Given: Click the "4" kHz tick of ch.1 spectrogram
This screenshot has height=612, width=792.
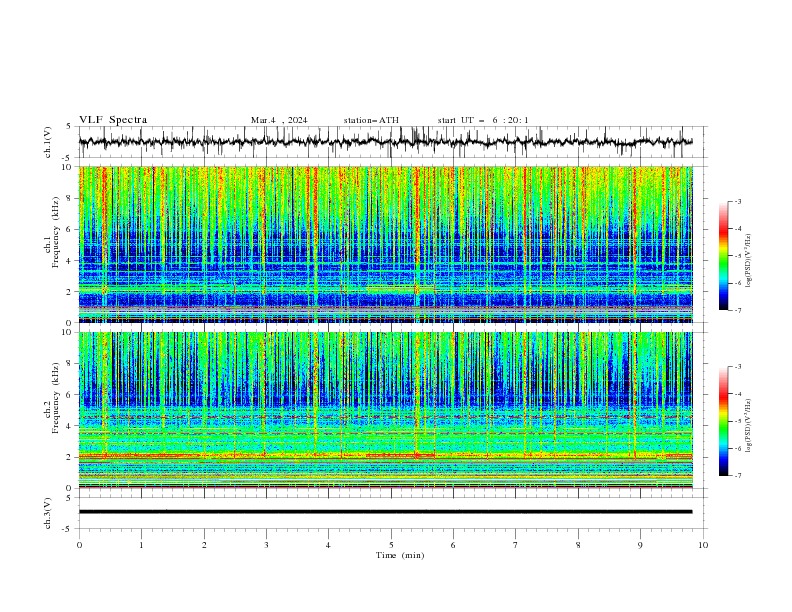Looking at the screenshot, I should (x=70, y=261).
